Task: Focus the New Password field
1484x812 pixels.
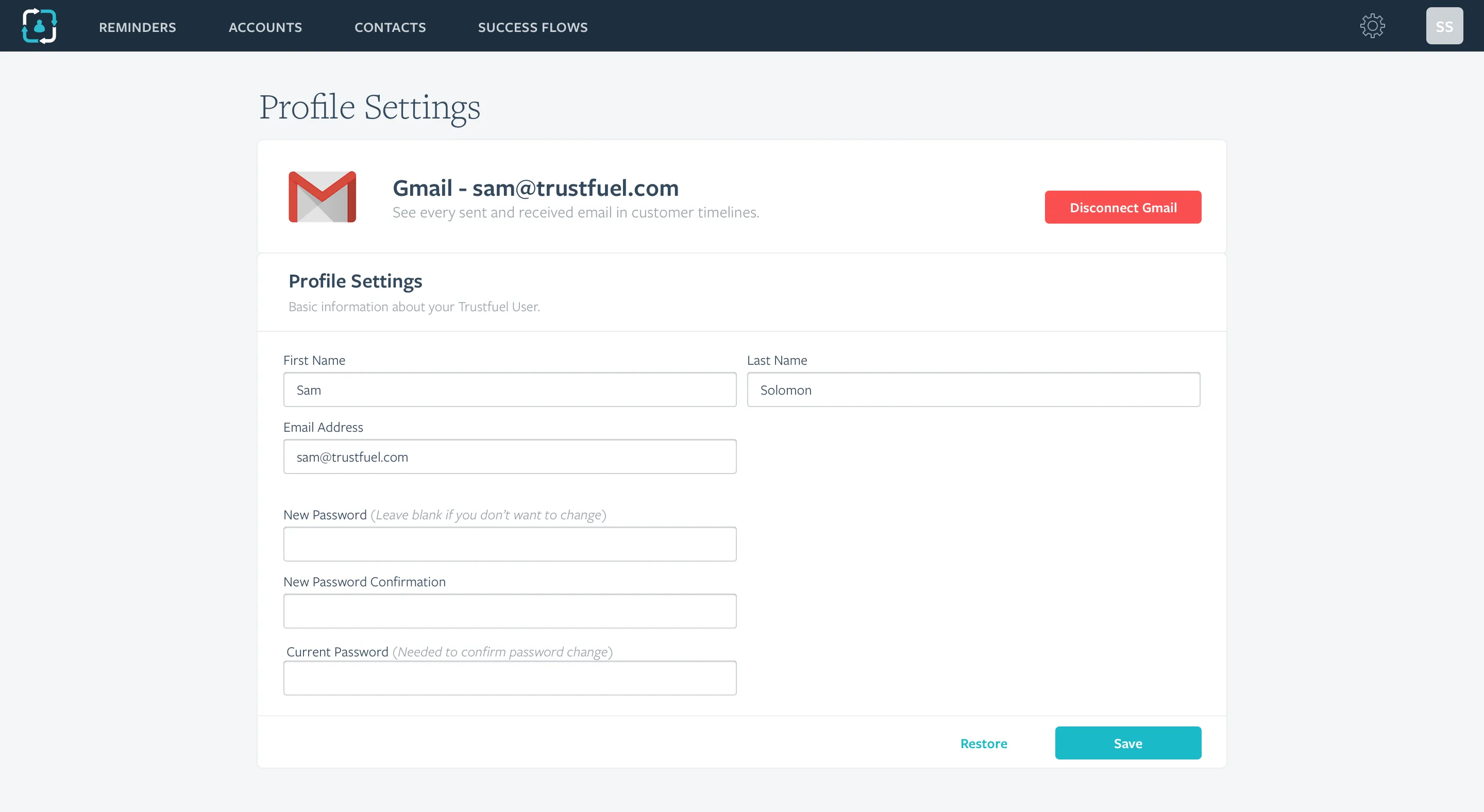Action: tap(509, 544)
